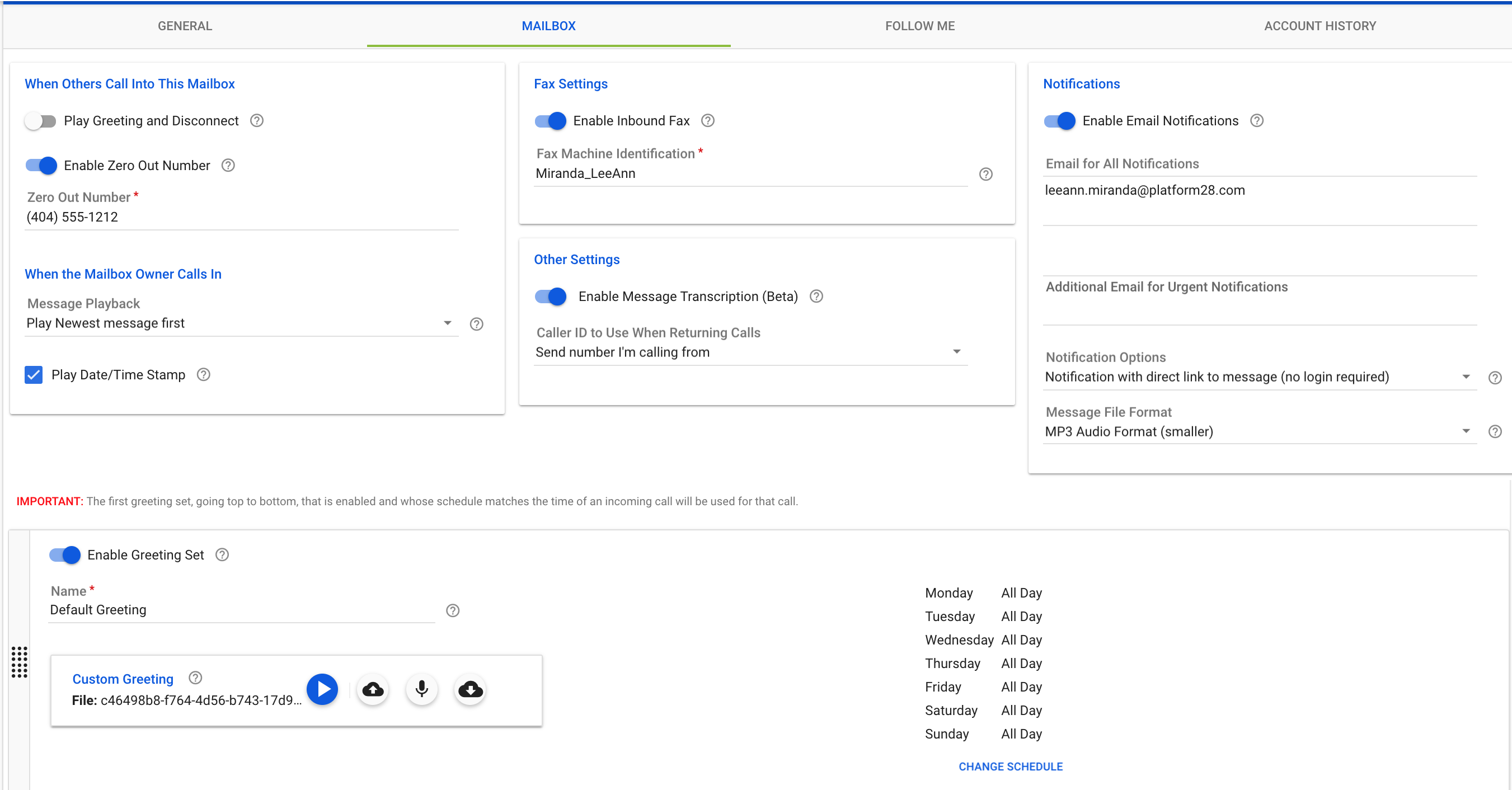The image size is (1512, 790).
Task: Open help for Fax Machine Identification
Action: (986, 175)
